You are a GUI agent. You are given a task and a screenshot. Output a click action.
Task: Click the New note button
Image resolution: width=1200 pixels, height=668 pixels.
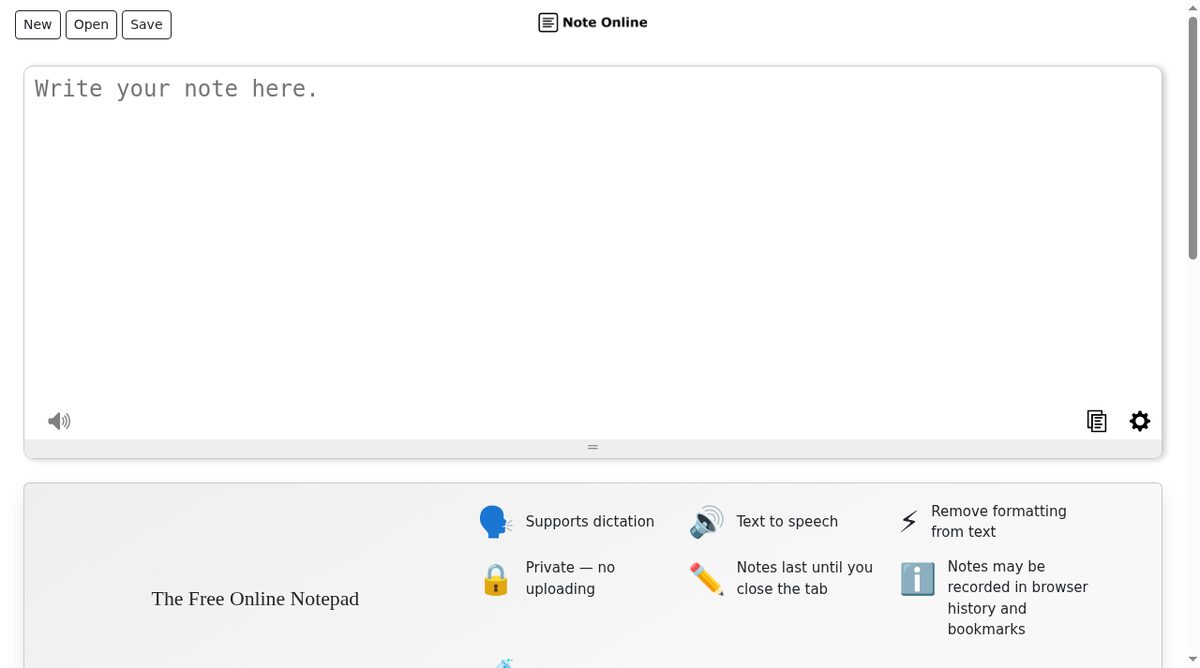tap(38, 25)
